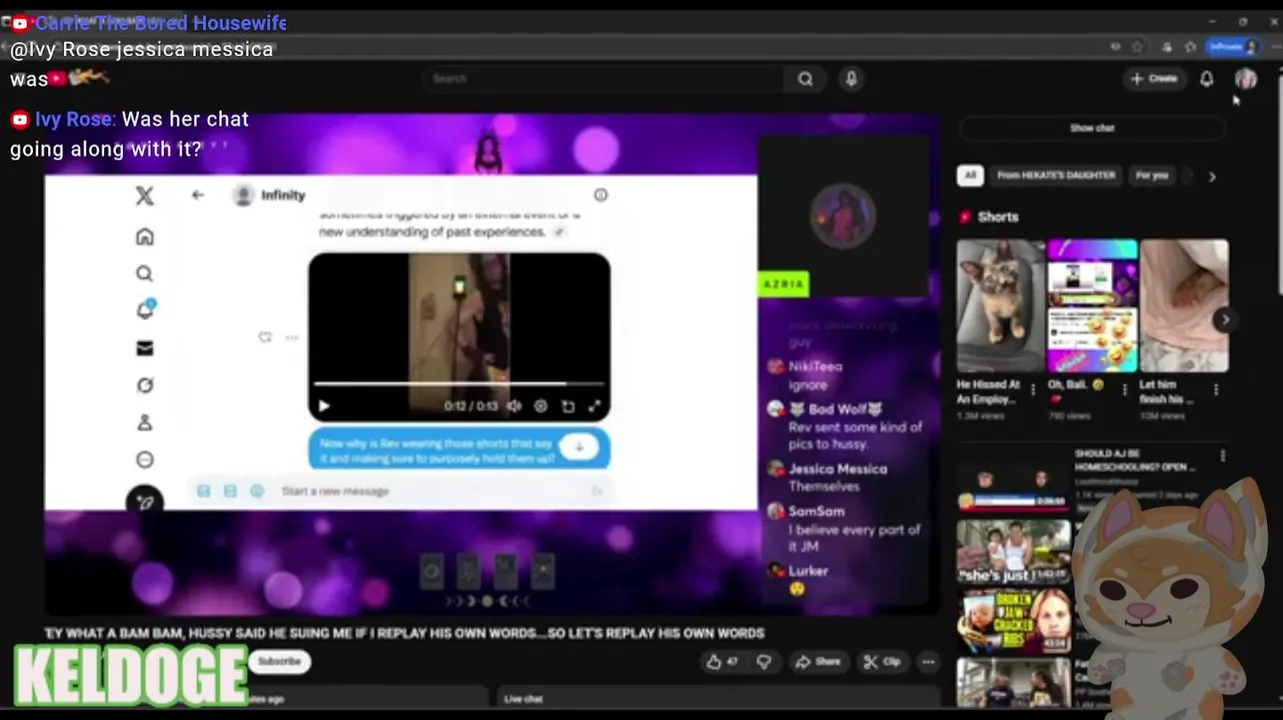This screenshot has height=720, width=1283.
Task: Open more actions three-dot button under the video
Action: click(x=928, y=662)
